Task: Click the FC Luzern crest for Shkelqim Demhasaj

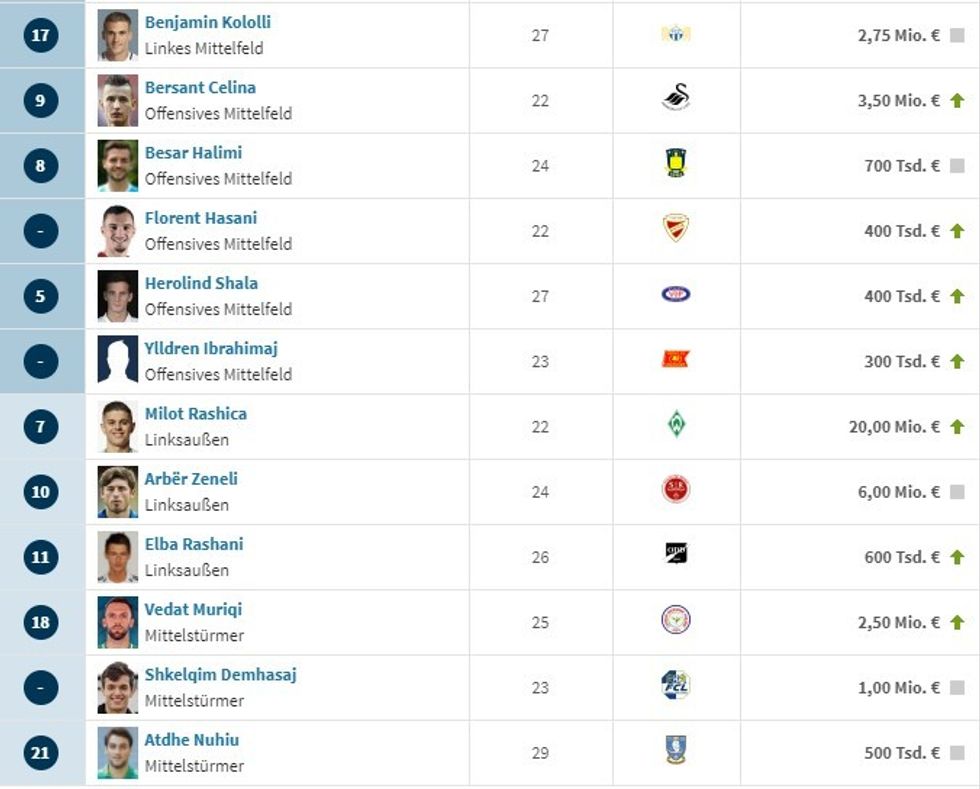Action: pos(676,686)
